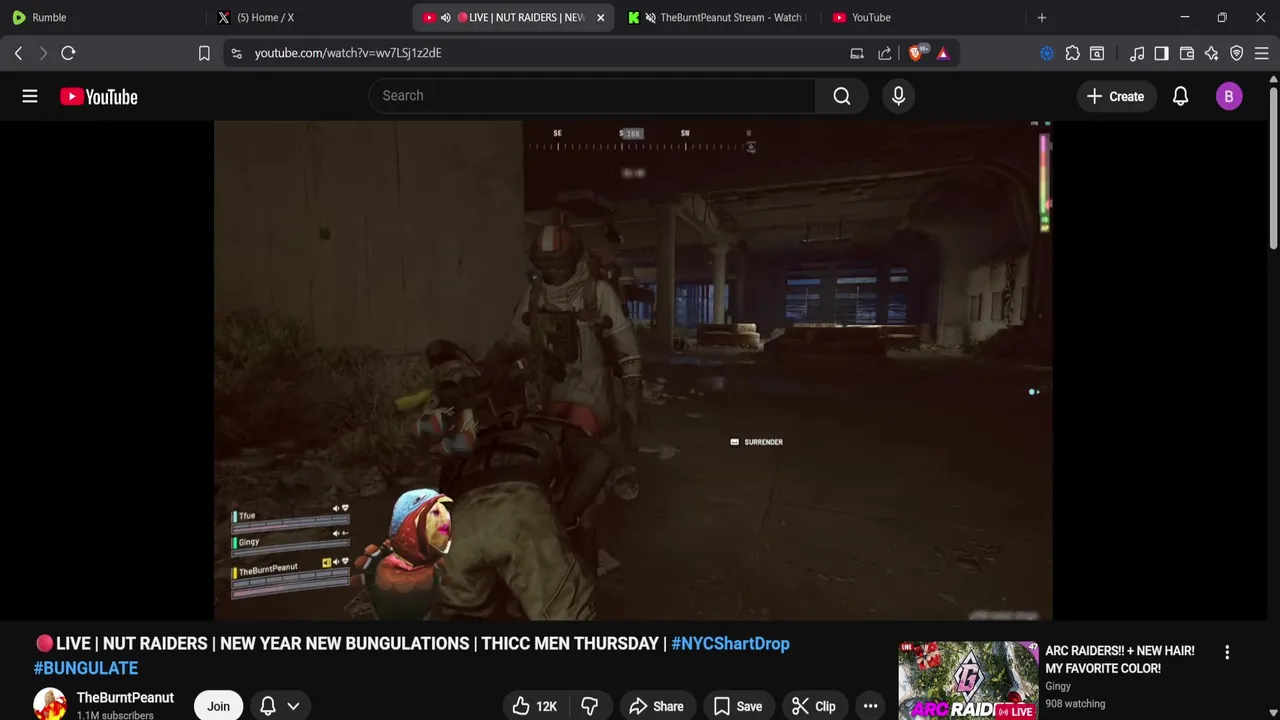1280x720 pixels.
Task: Open a new browser tab
Action: pyautogui.click(x=1042, y=17)
